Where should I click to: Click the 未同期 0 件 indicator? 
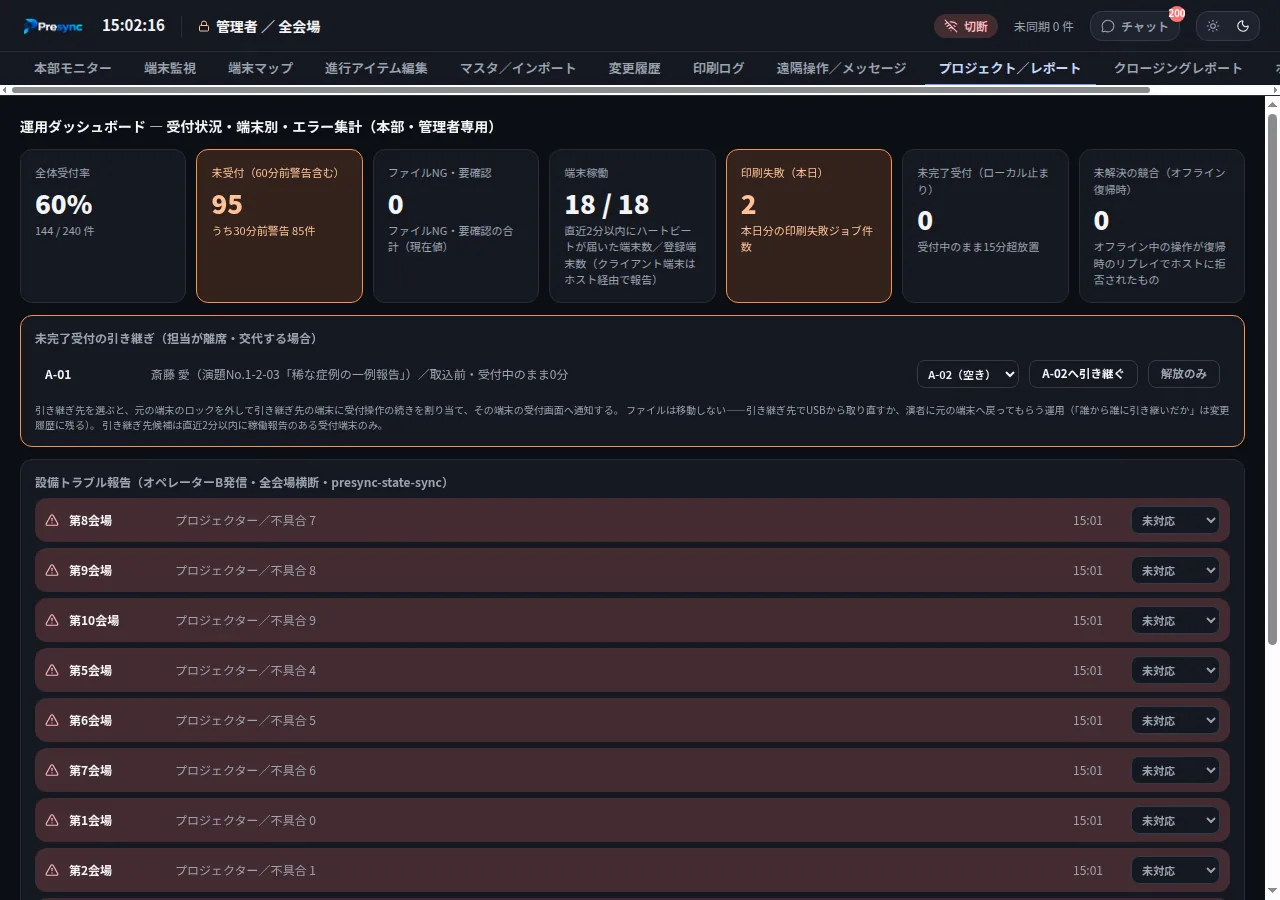pos(1044,27)
